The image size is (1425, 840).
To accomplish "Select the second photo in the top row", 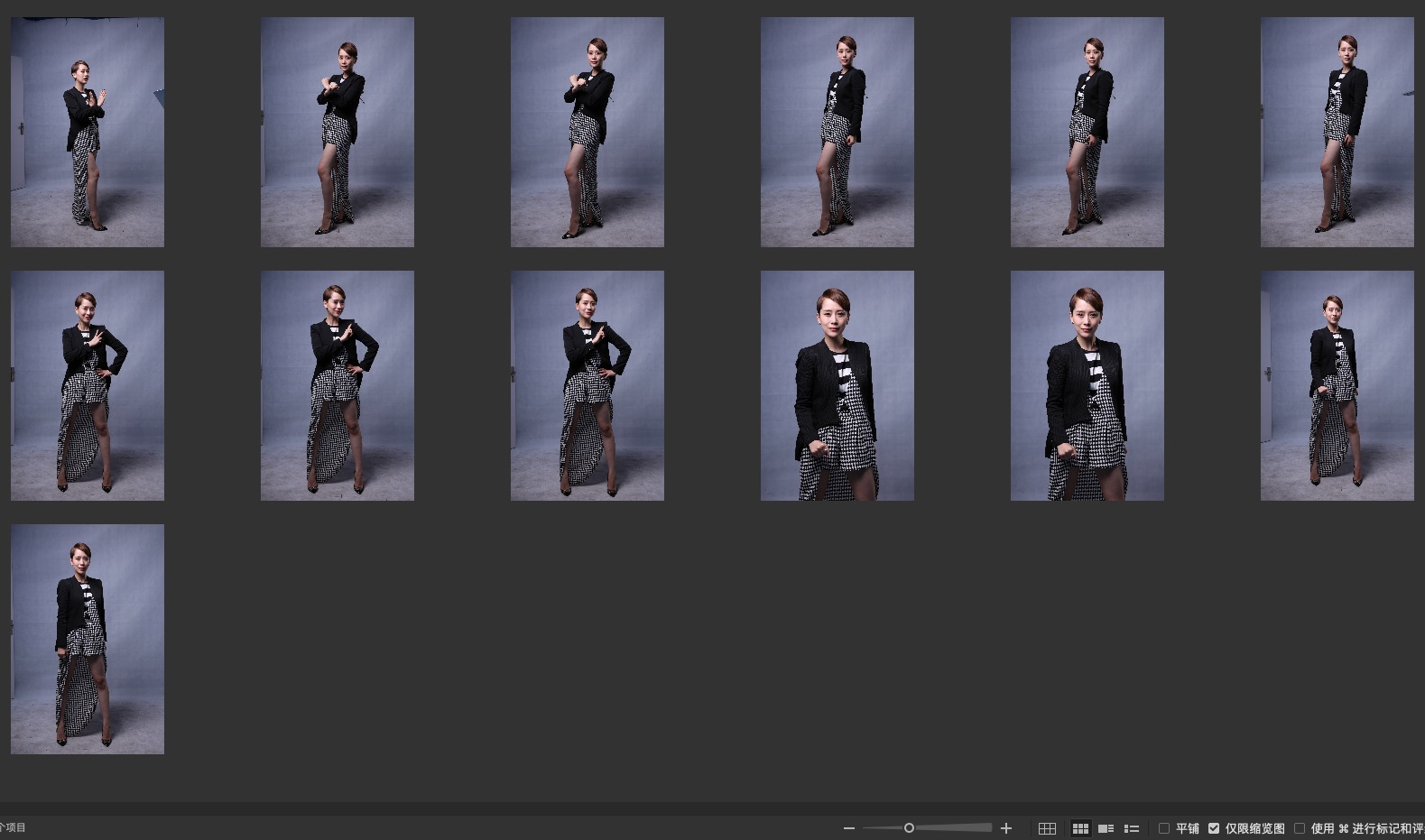I will click(338, 132).
